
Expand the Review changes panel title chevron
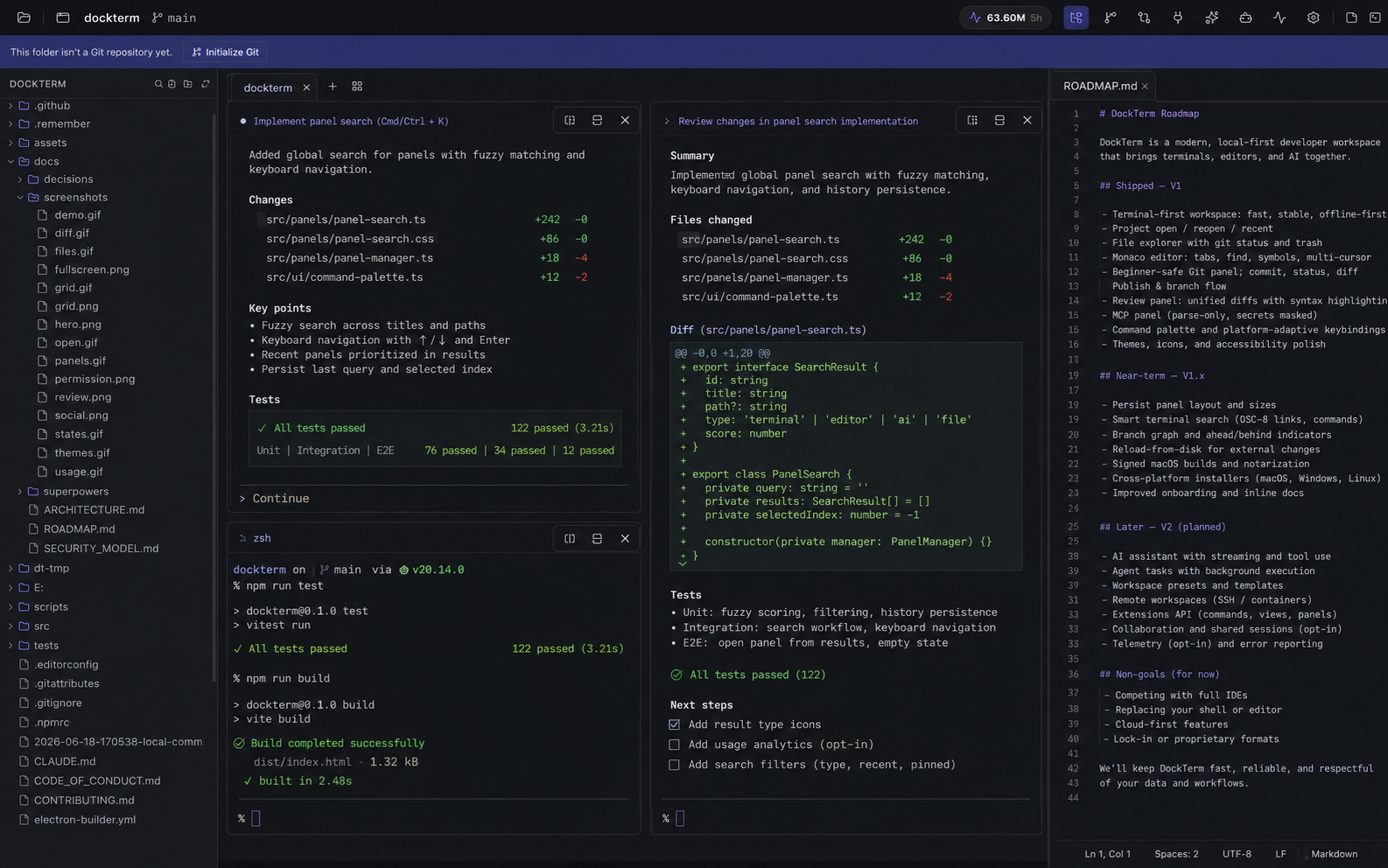667,122
